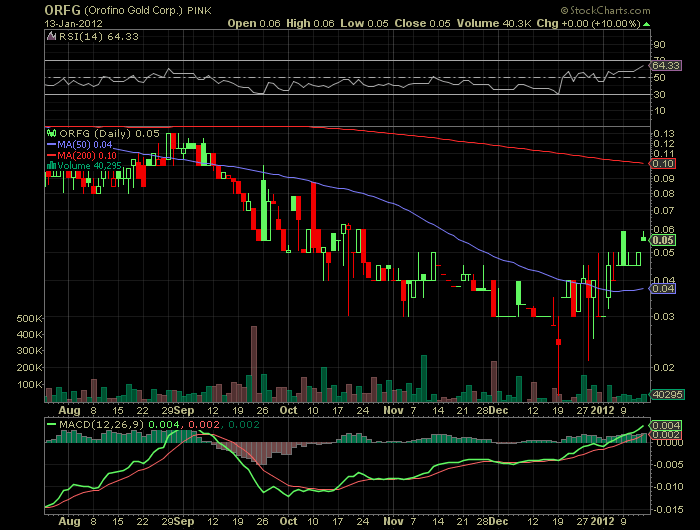Click the MA(200) 0.10 legend label
The height and width of the screenshot is (530, 700).
tap(87, 155)
